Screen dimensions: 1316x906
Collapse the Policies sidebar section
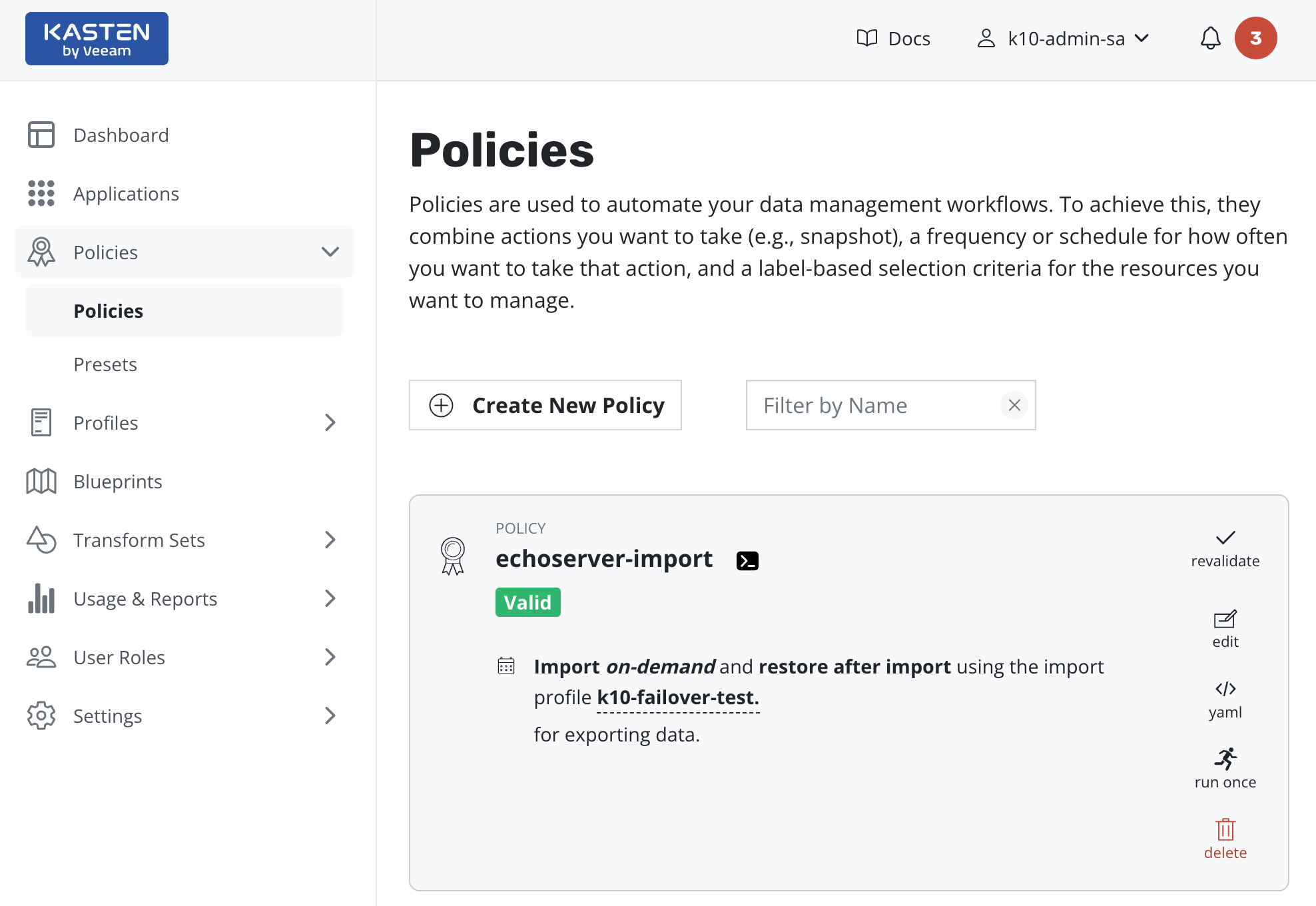(x=330, y=252)
